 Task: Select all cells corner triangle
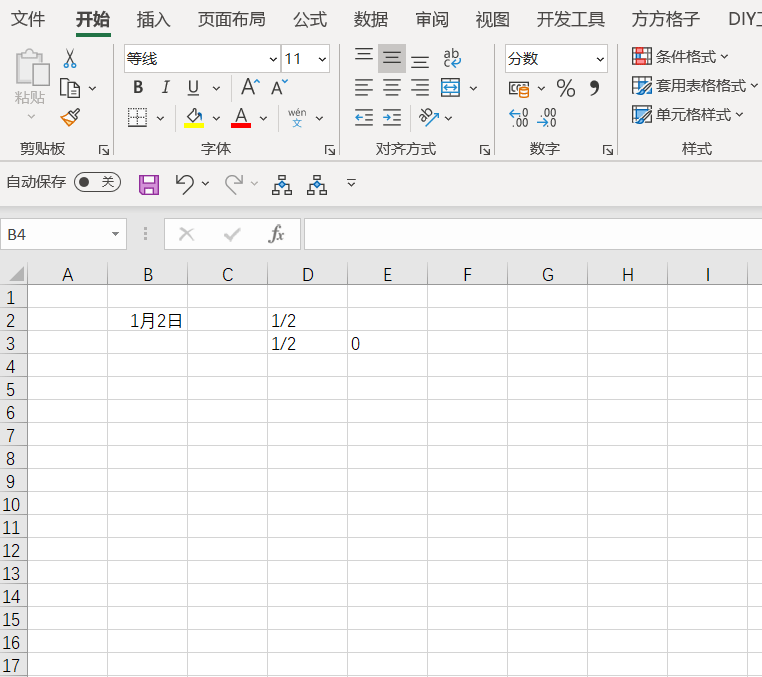point(16,274)
